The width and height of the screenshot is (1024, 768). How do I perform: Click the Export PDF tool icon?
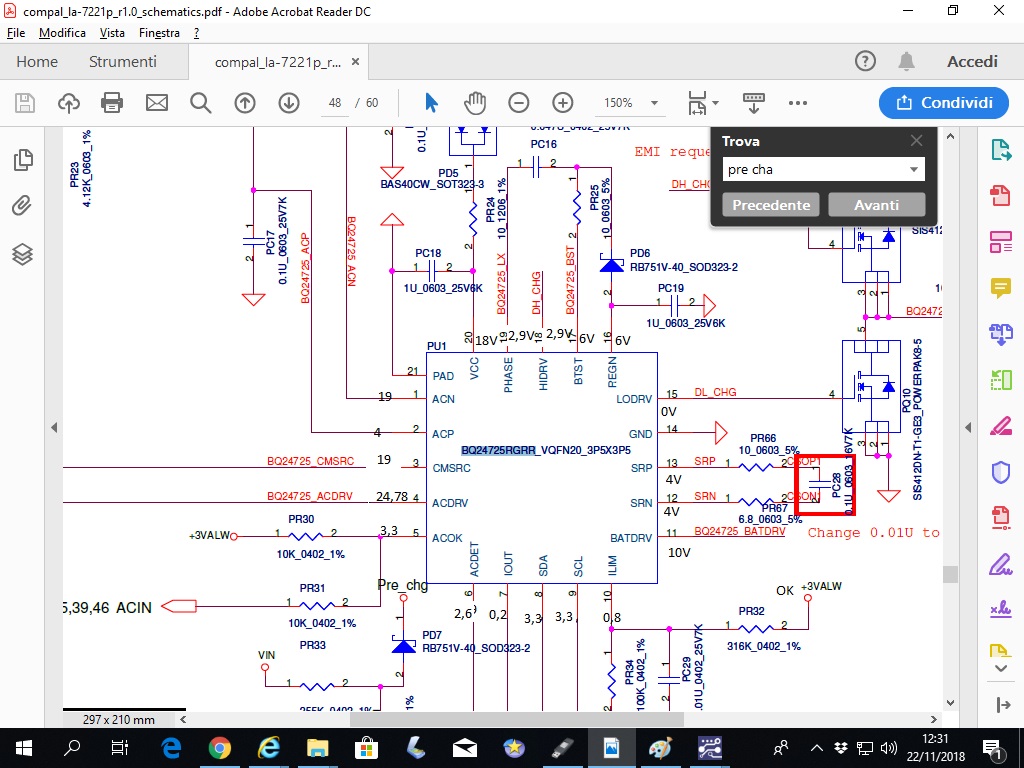click(x=1000, y=150)
